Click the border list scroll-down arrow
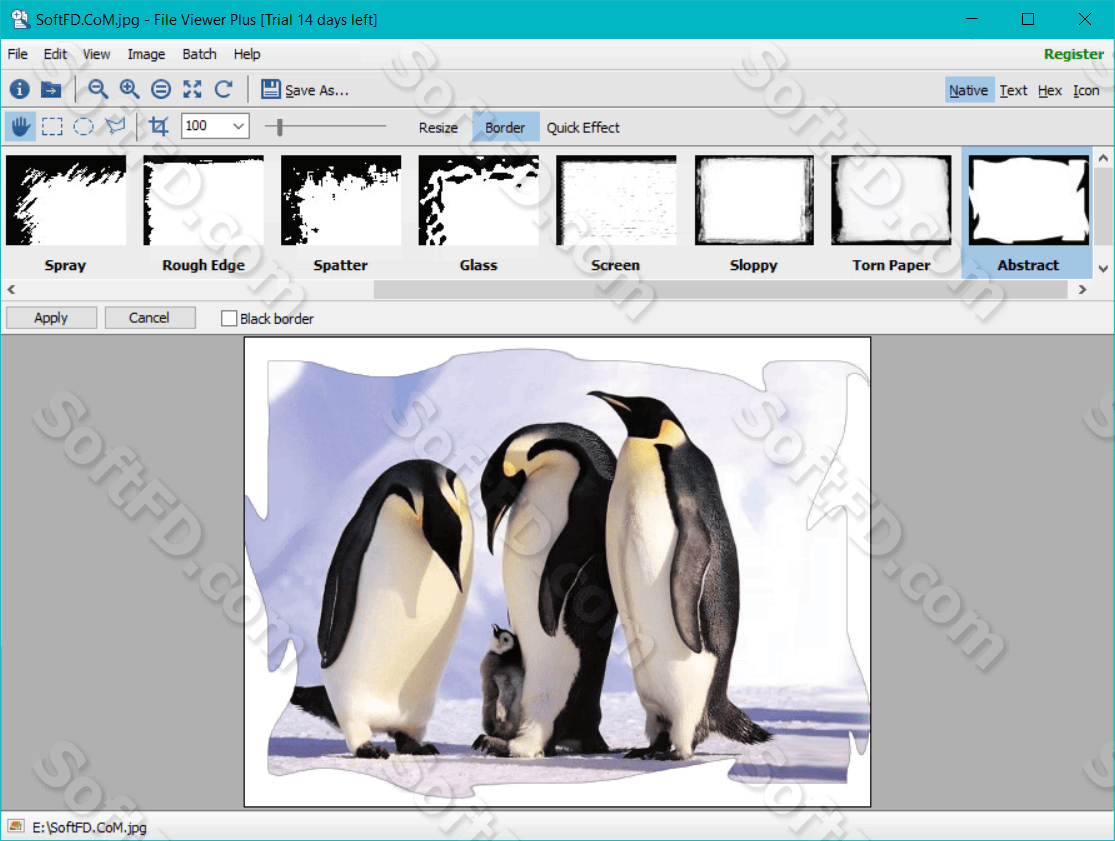Image resolution: width=1115 pixels, height=841 pixels. [1103, 269]
